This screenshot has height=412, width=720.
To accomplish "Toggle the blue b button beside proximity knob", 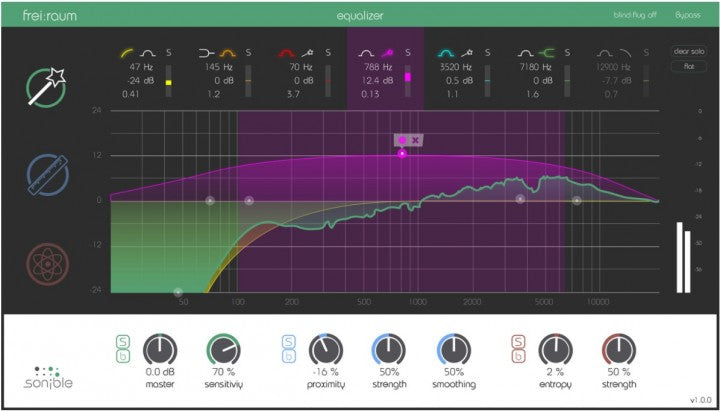I will (x=288, y=354).
